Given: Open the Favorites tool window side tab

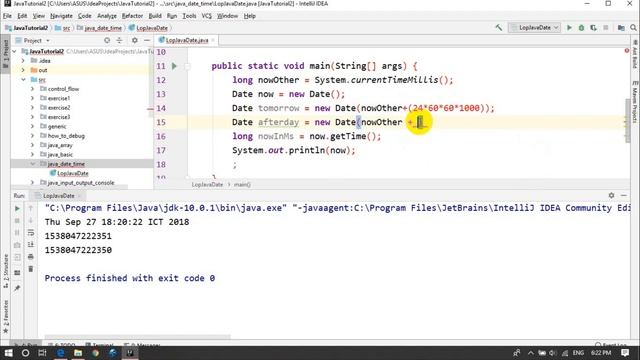Looking at the screenshot, I should (6, 317).
